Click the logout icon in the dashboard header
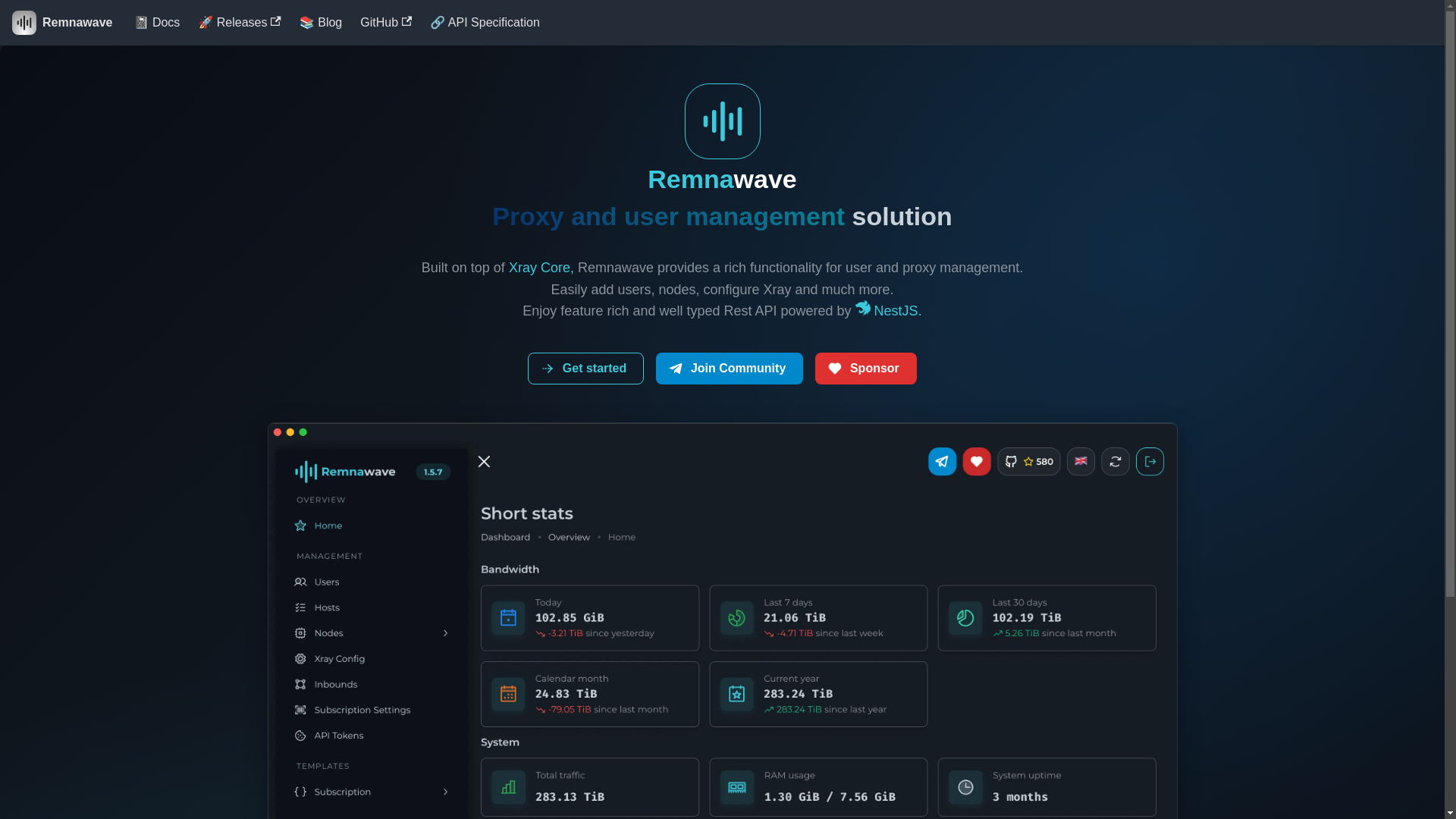 click(1150, 461)
